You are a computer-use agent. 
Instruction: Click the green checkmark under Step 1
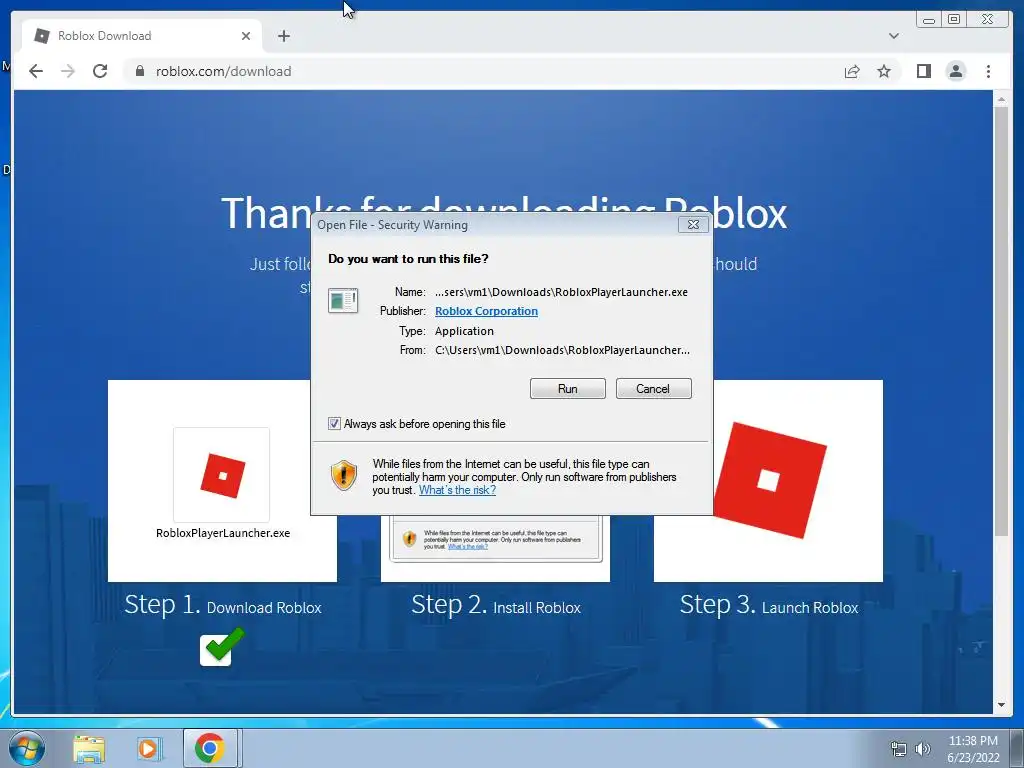(222, 647)
